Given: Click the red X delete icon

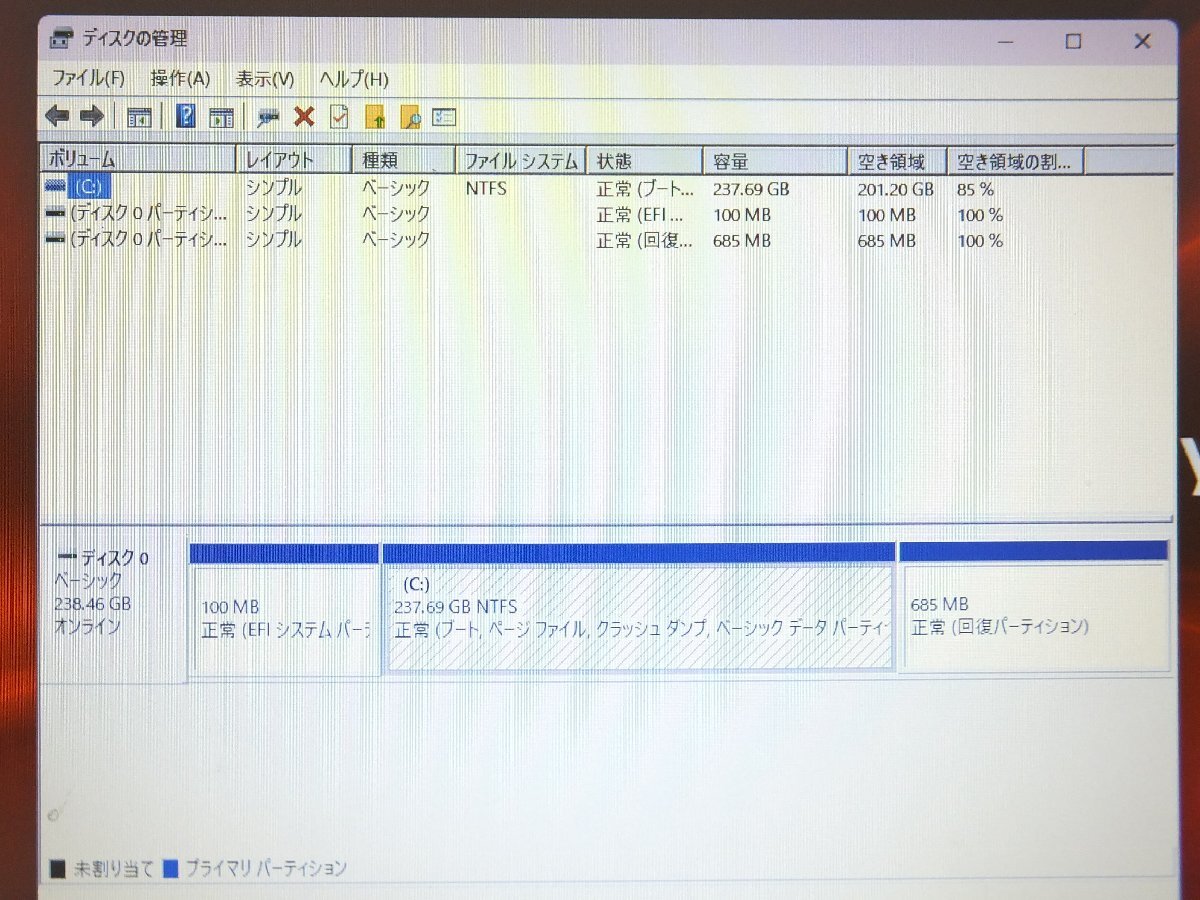Looking at the screenshot, I should point(304,117).
